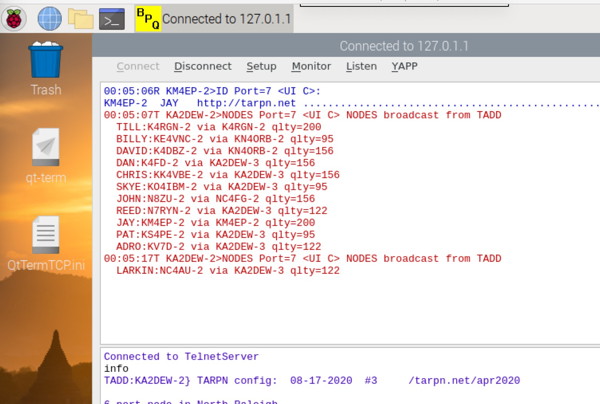The image size is (600, 404).
Task: Launch the web browser globe icon
Action: pyautogui.click(x=50, y=18)
